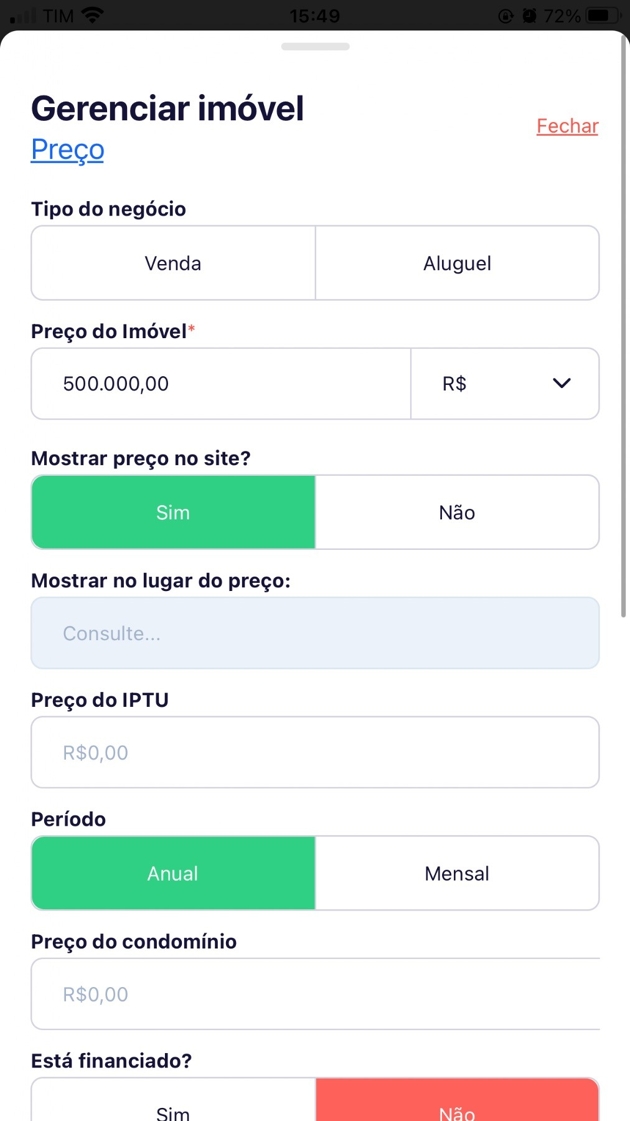This screenshot has height=1121, width=630.
Task: Tap the cellular signal bars icon
Action: 24,17
